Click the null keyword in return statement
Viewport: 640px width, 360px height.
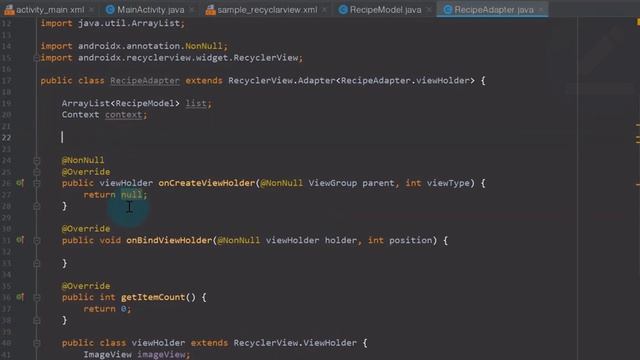coord(131,195)
